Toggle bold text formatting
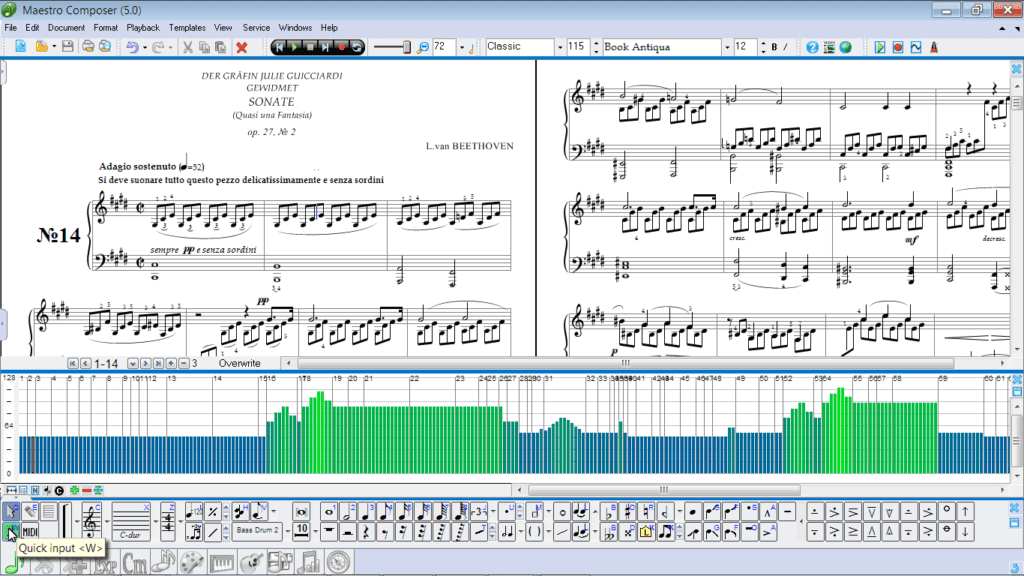The width and height of the screenshot is (1024, 576). point(775,47)
